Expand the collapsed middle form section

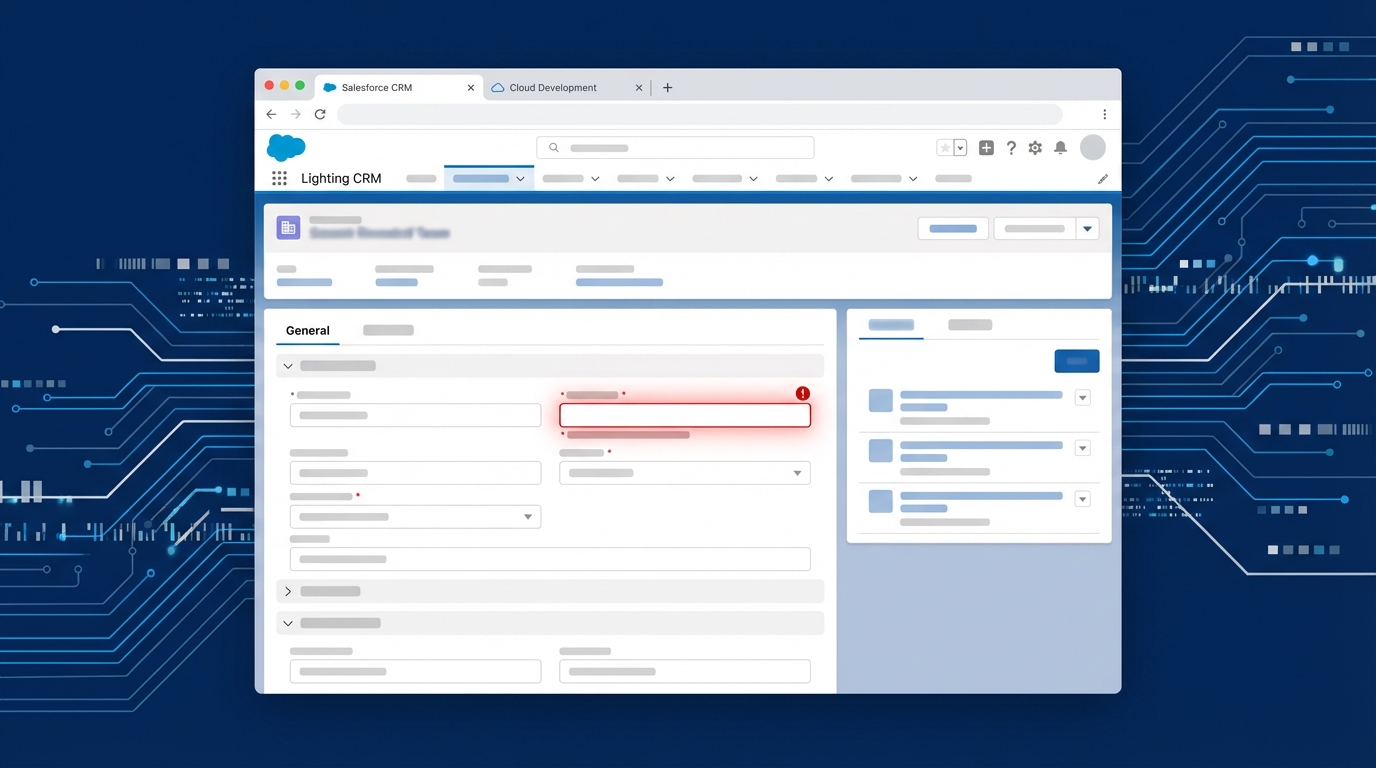pyautogui.click(x=288, y=591)
